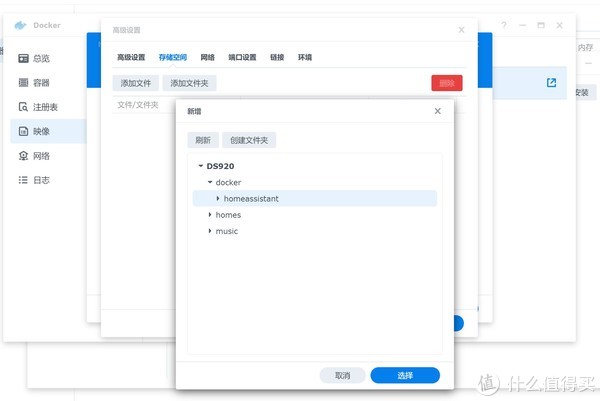Viewport: 600px width, 401px height.
Task: Select the homeassistant folder
Action: point(315,198)
